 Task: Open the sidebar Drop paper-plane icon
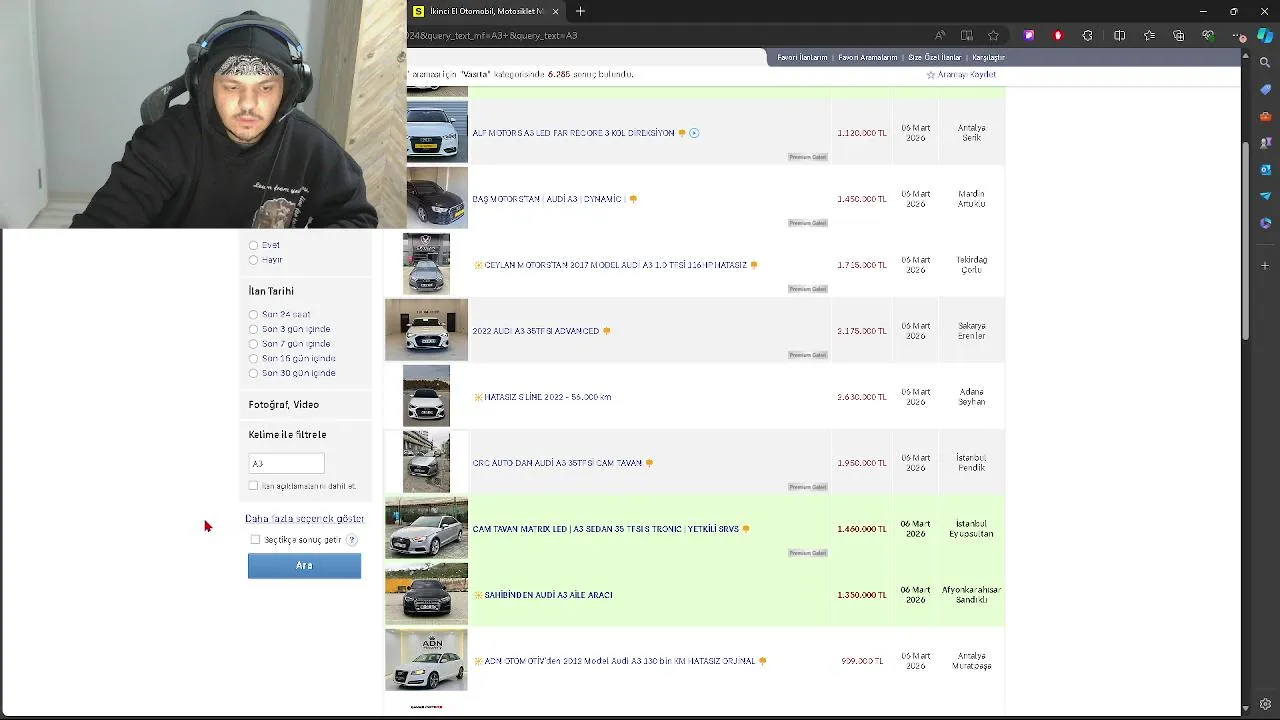click(1265, 196)
